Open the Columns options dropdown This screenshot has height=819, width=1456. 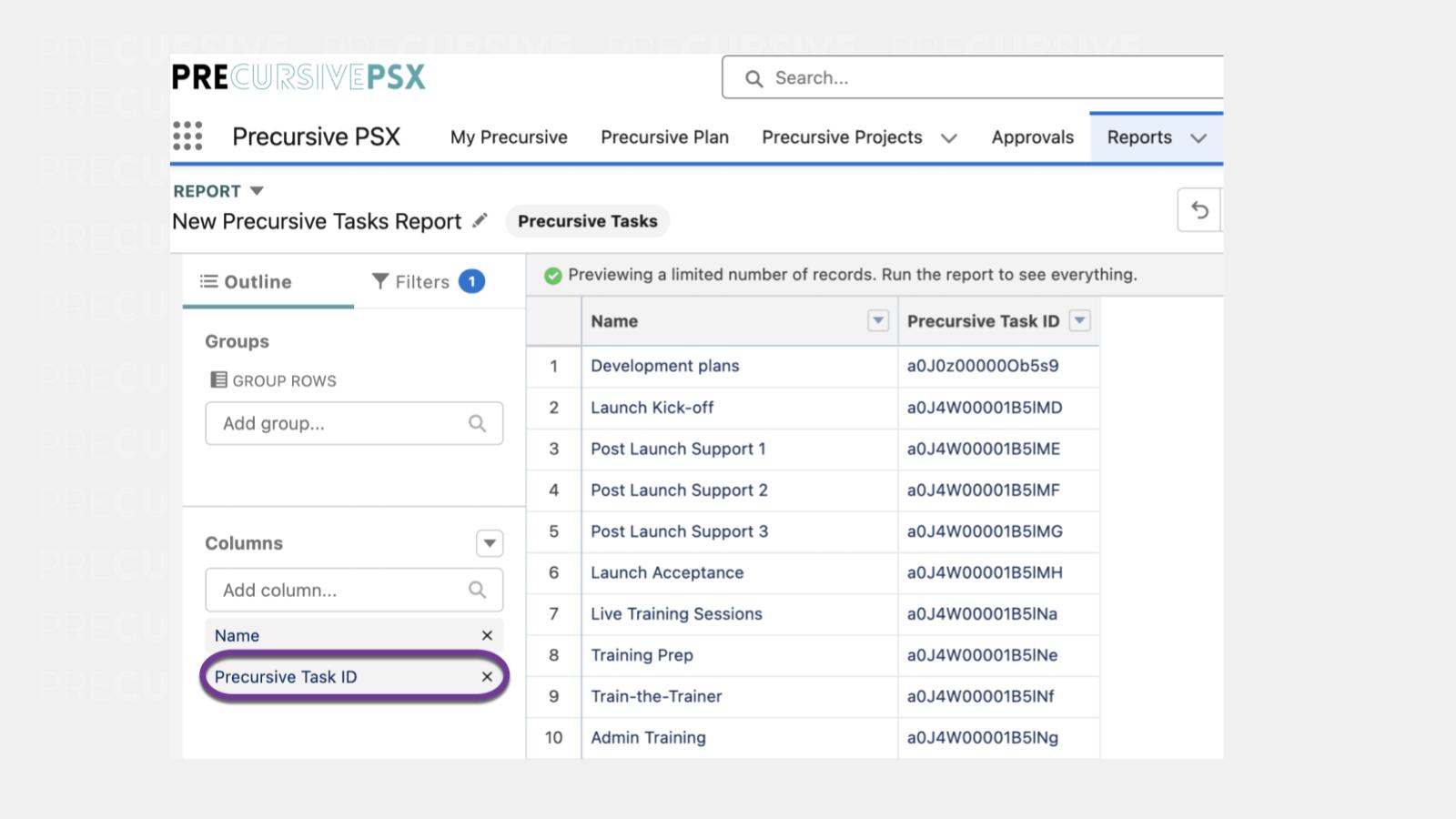click(490, 543)
